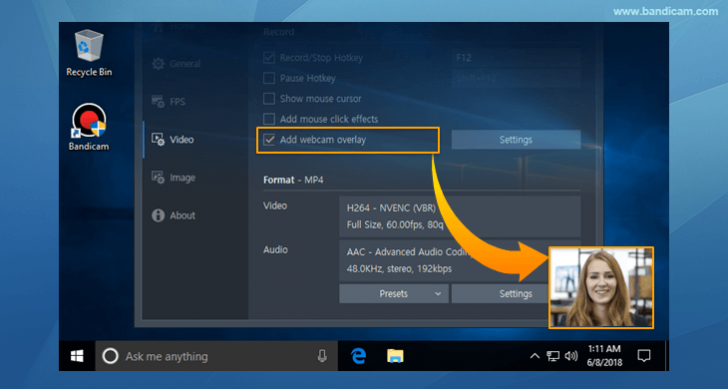Open the Windows Start menu
The height and width of the screenshot is (389, 728).
point(77,356)
